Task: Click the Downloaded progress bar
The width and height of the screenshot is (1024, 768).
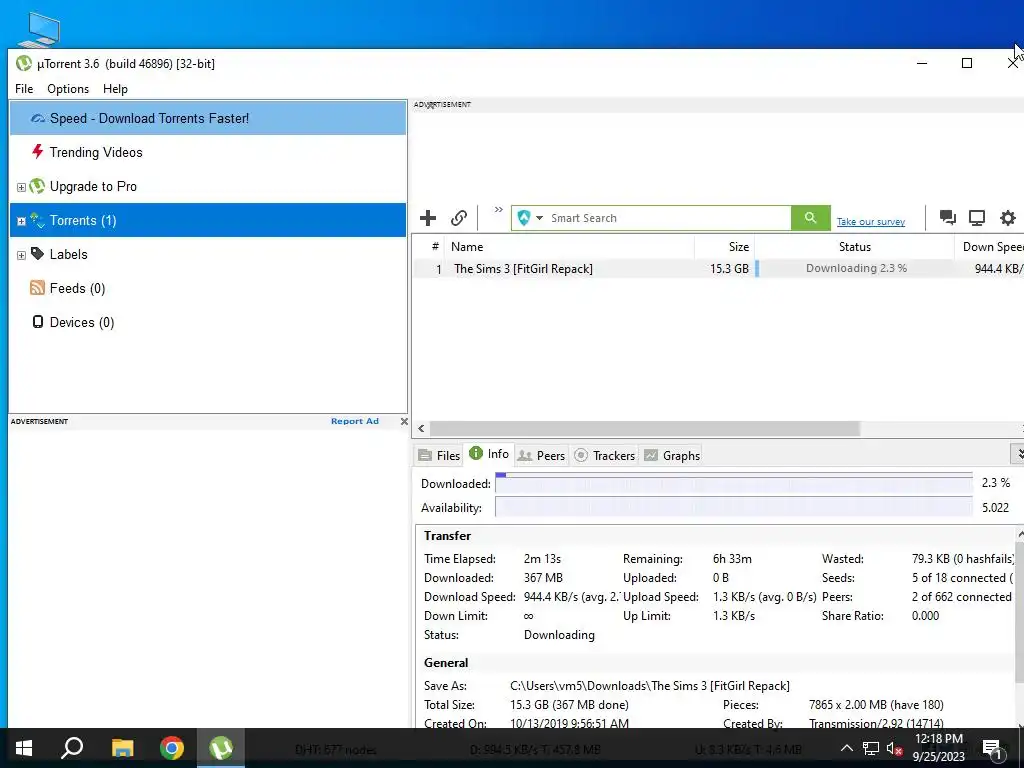Action: tap(734, 484)
